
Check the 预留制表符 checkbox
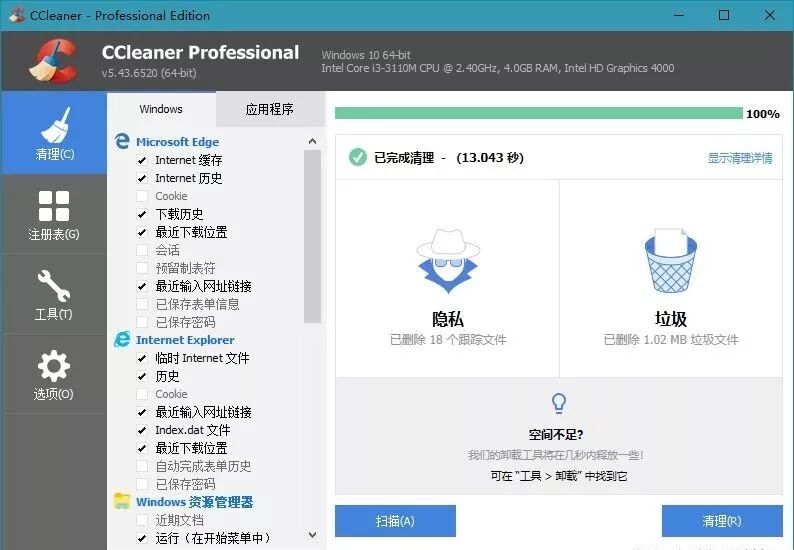pyautogui.click(x=142, y=268)
